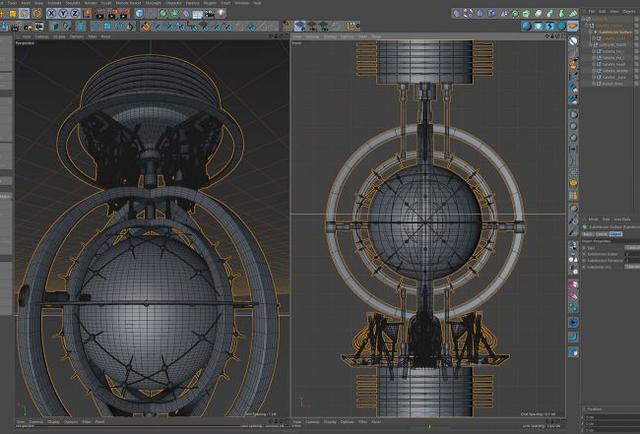
Task: Maximize the Front viewport via its corner icon
Action: [x=564, y=36]
